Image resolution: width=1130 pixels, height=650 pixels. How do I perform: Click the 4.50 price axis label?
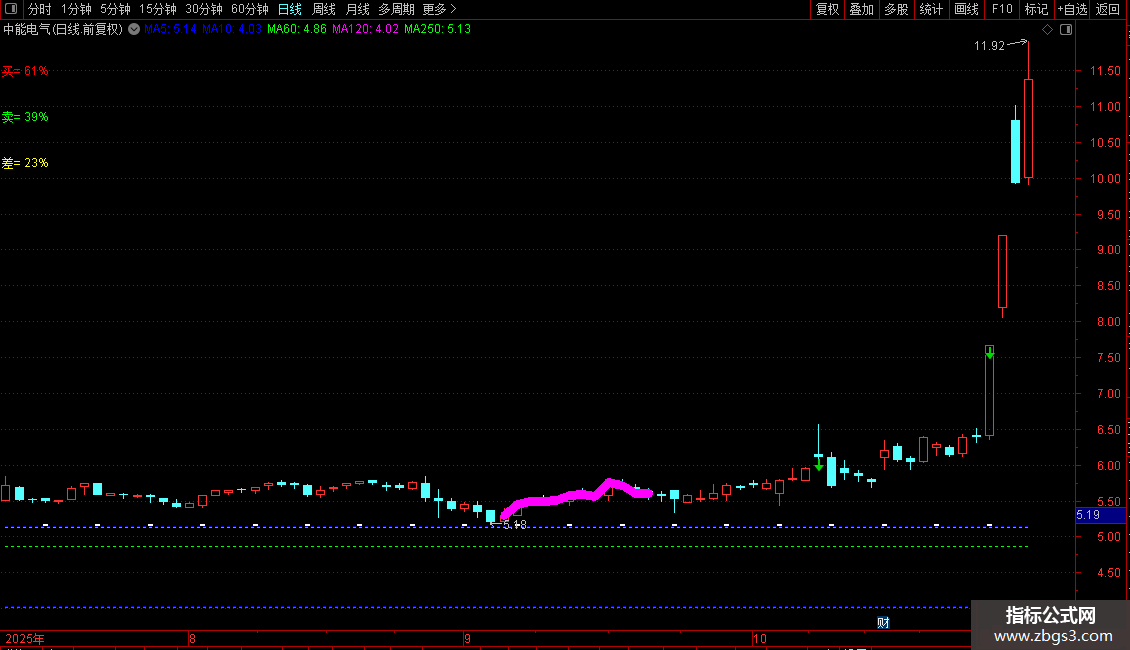[1108, 573]
